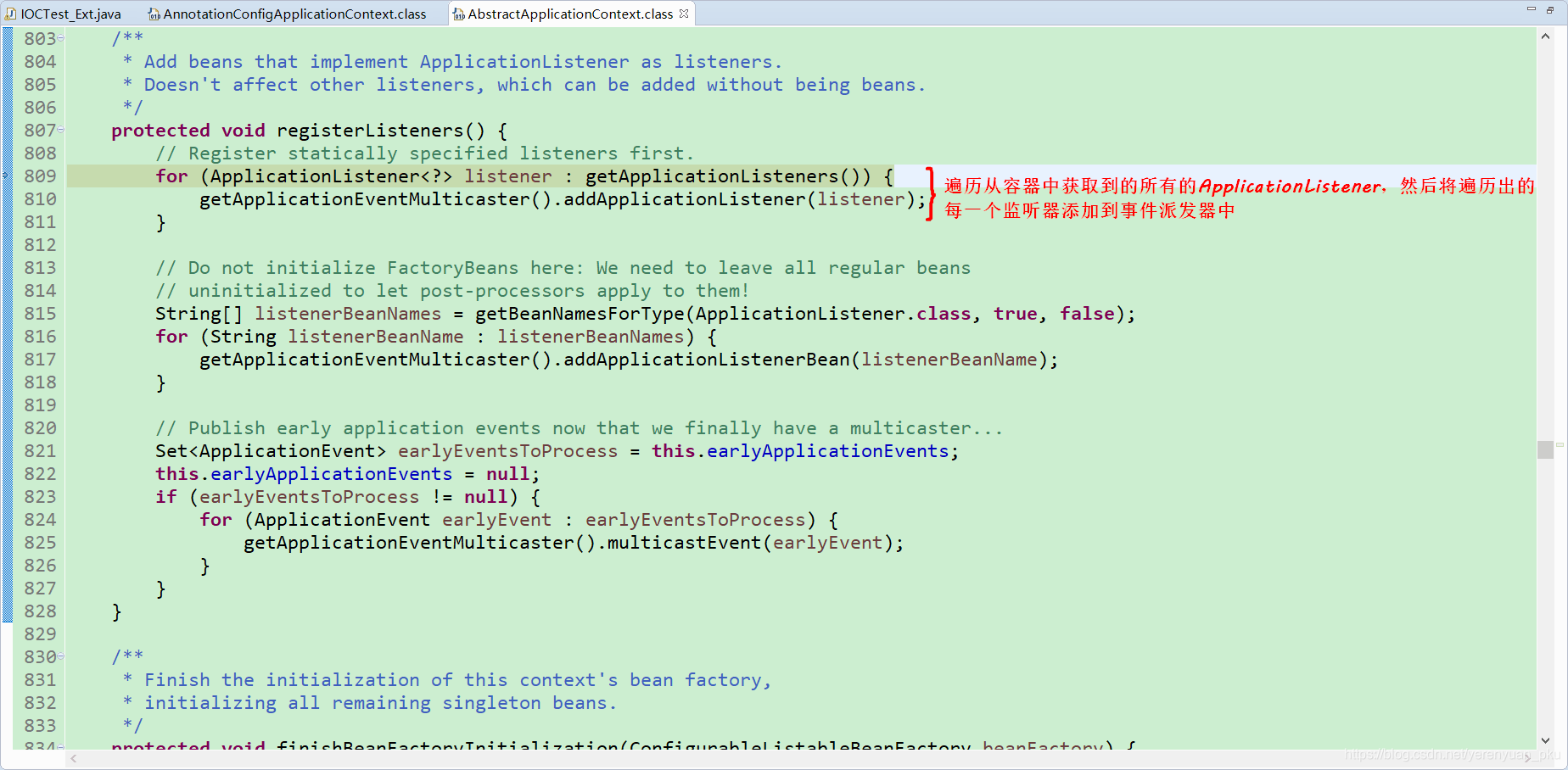Viewport: 1568px width, 770px height.
Task: Collapse the registerListeners method at line 807
Action: click(x=61, y=130)
